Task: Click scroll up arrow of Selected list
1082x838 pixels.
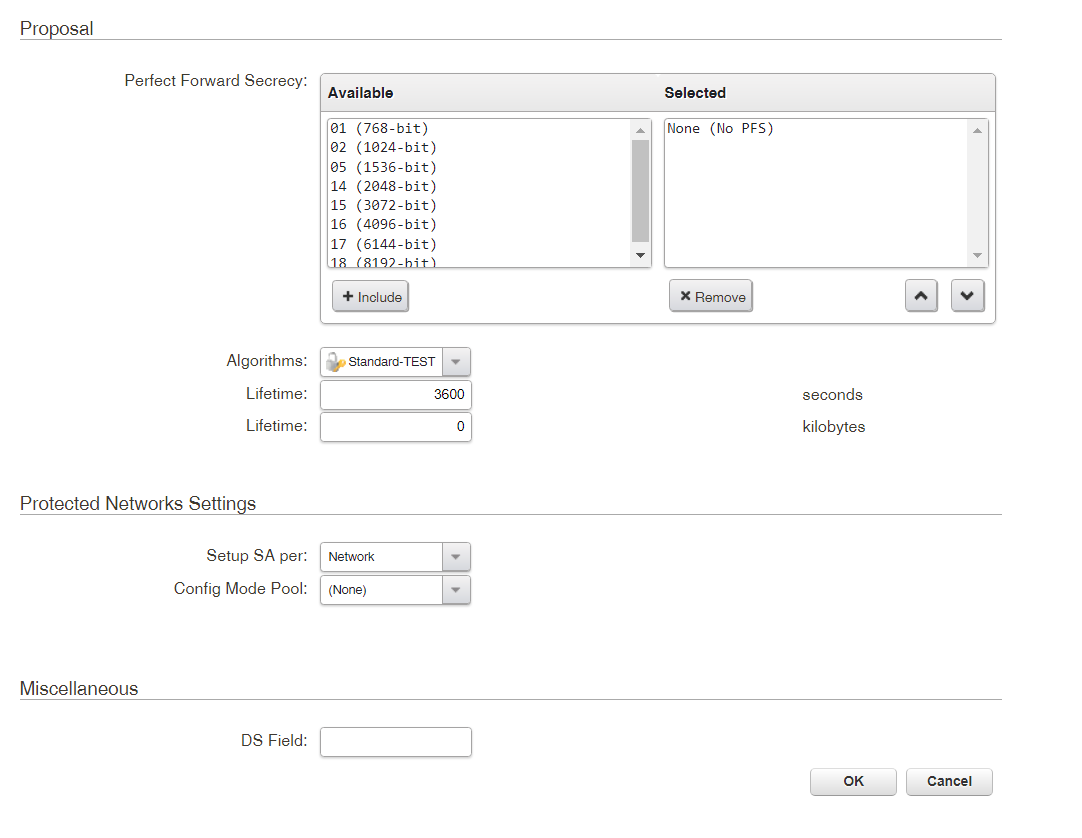Action: coord(977,130)
